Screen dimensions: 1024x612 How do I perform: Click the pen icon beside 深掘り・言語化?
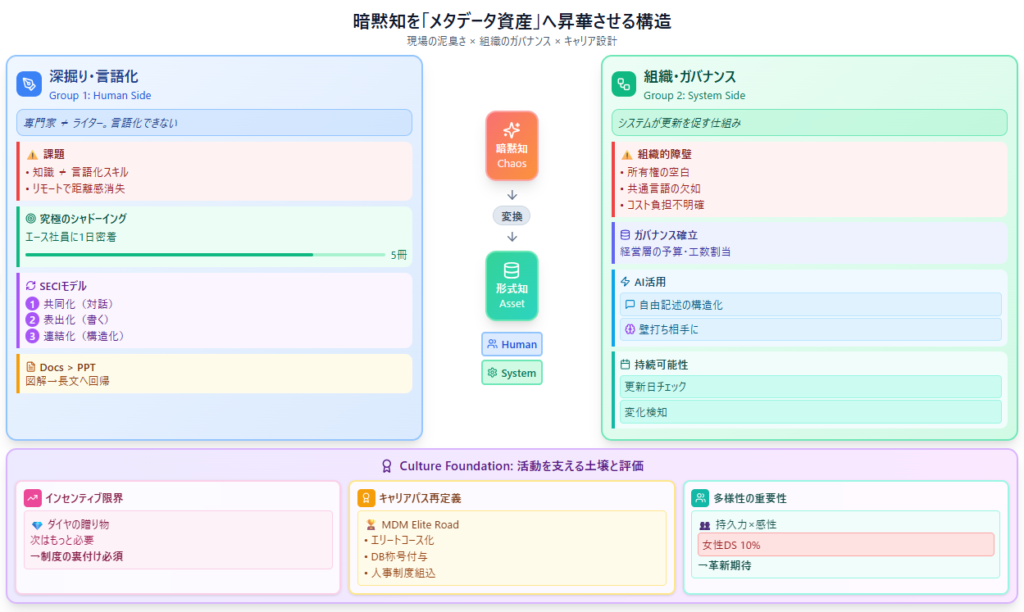tap(29, 84)
